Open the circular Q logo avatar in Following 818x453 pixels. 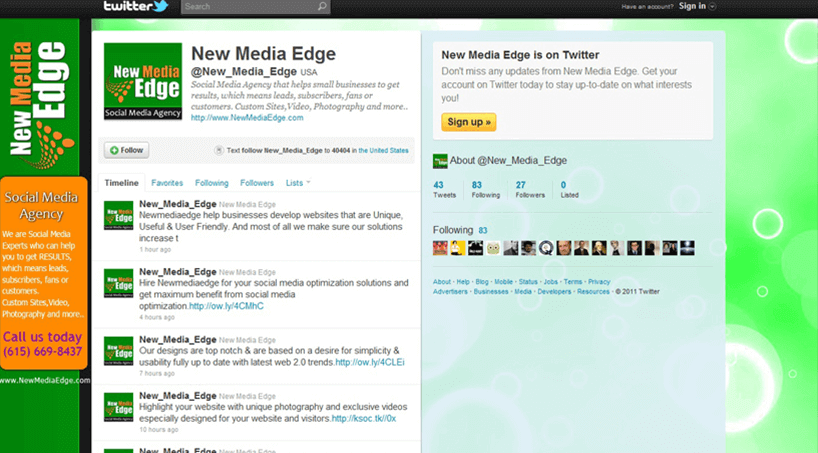pyautogui.click(x=546, y=248)
